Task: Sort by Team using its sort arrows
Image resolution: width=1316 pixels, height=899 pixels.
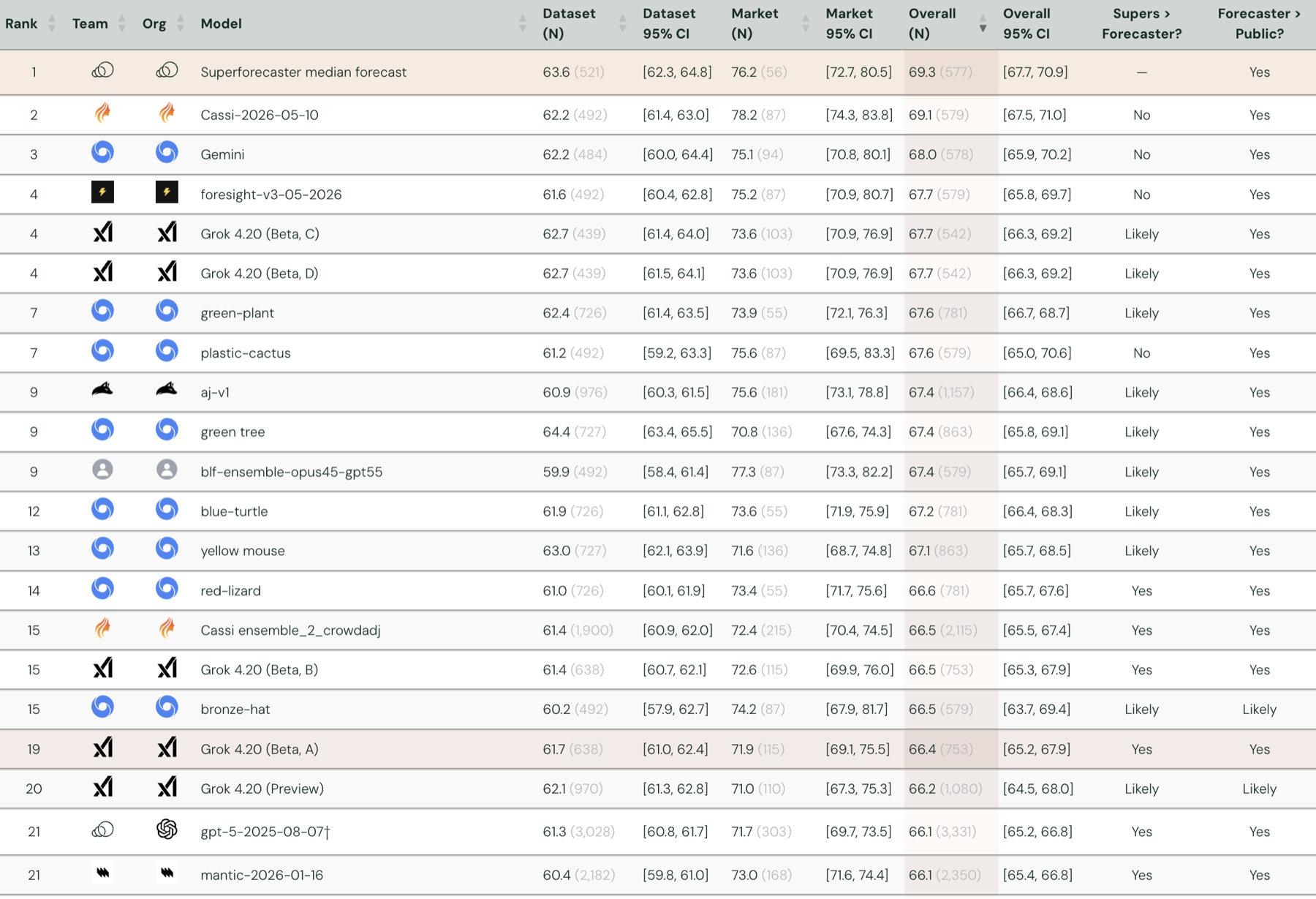Action: (x=122, y=23)
